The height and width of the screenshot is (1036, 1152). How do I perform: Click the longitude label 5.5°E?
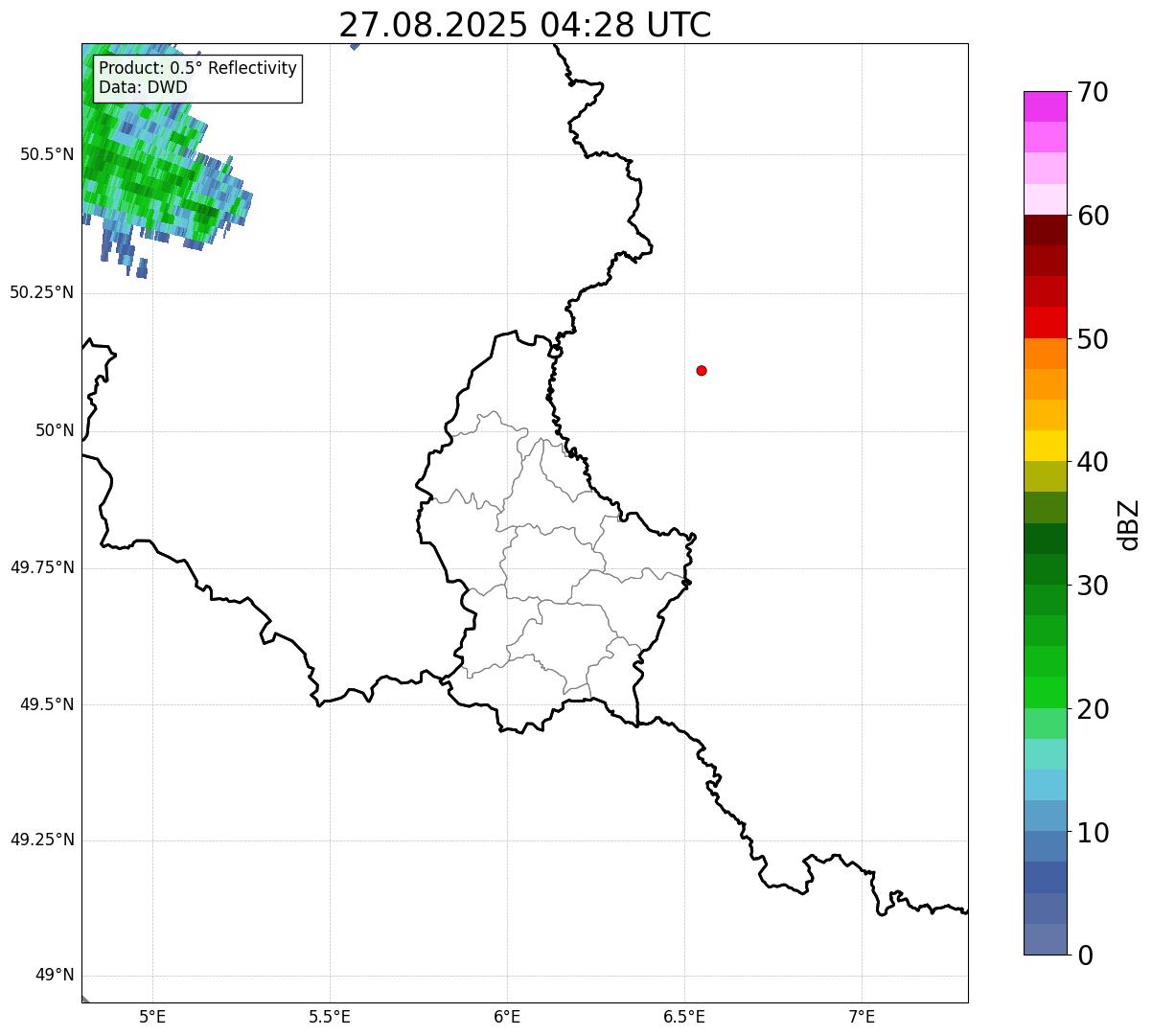(330, 1016)
